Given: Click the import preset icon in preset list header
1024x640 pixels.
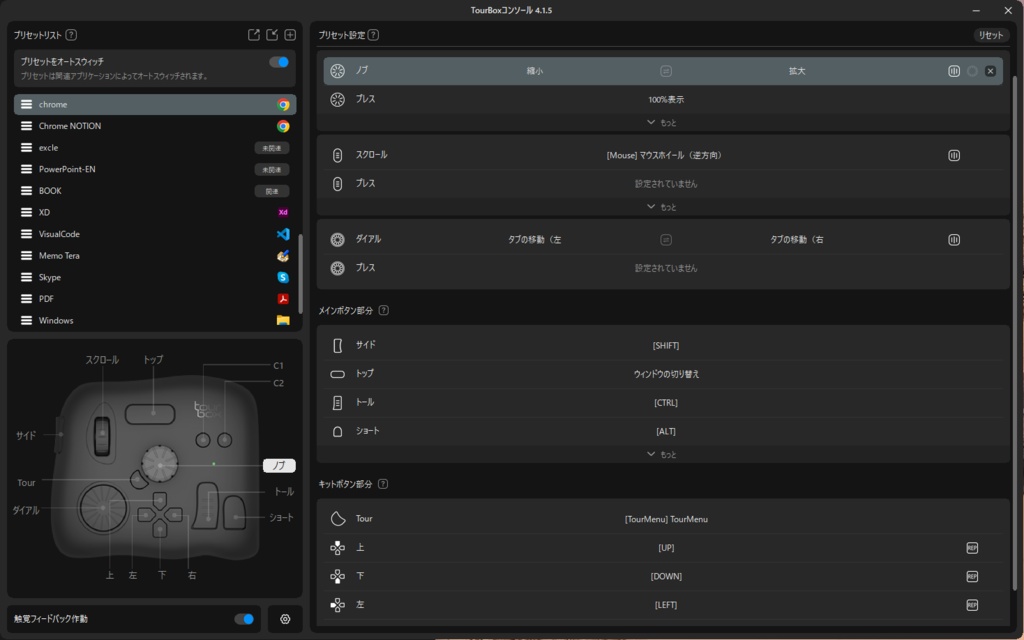Looking at the screenshot, I should 272,35.
